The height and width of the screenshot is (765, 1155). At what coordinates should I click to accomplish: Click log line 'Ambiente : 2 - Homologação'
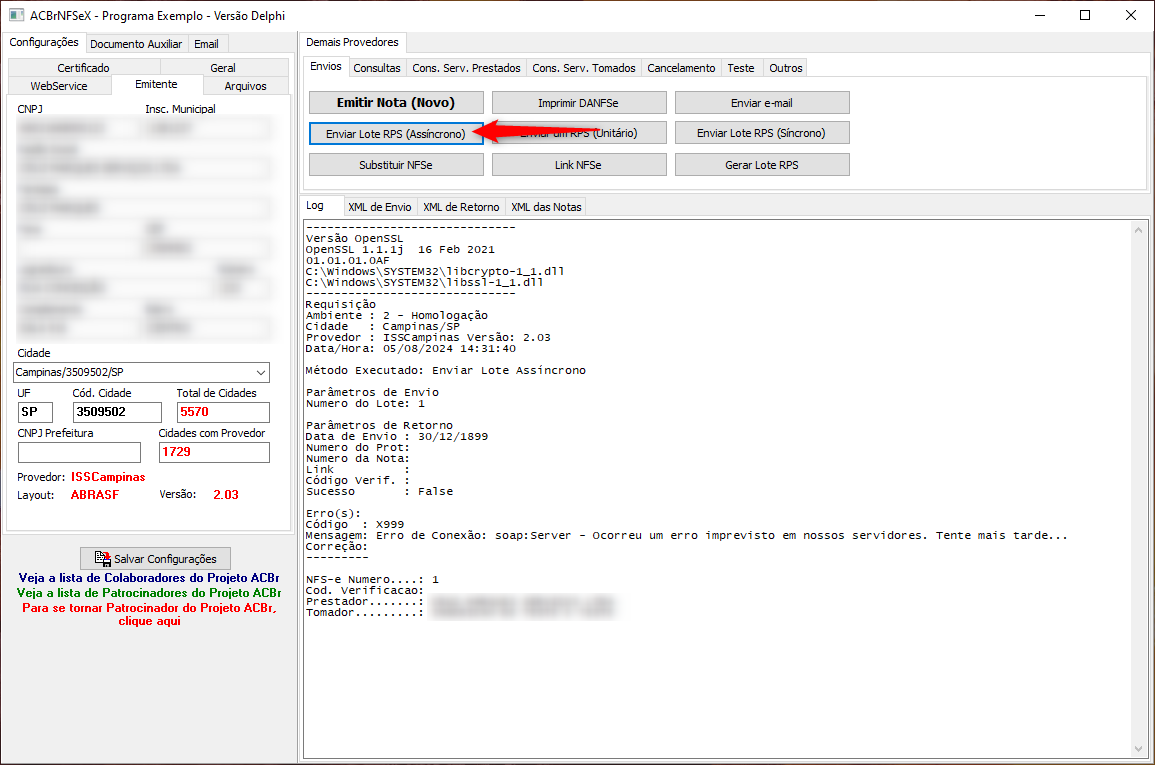[396, 315]
